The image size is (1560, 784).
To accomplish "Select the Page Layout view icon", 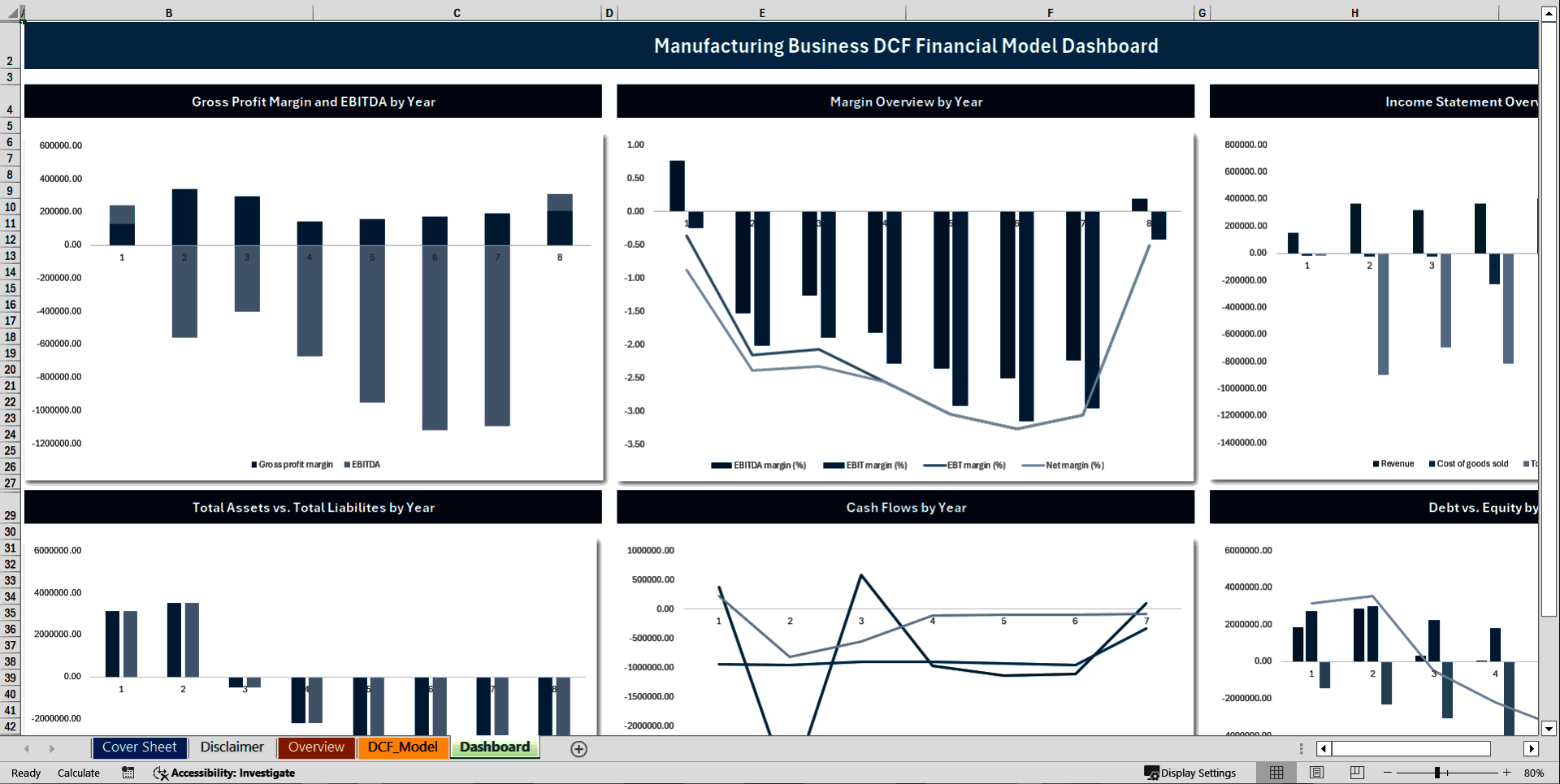I will pos(1315,773).
